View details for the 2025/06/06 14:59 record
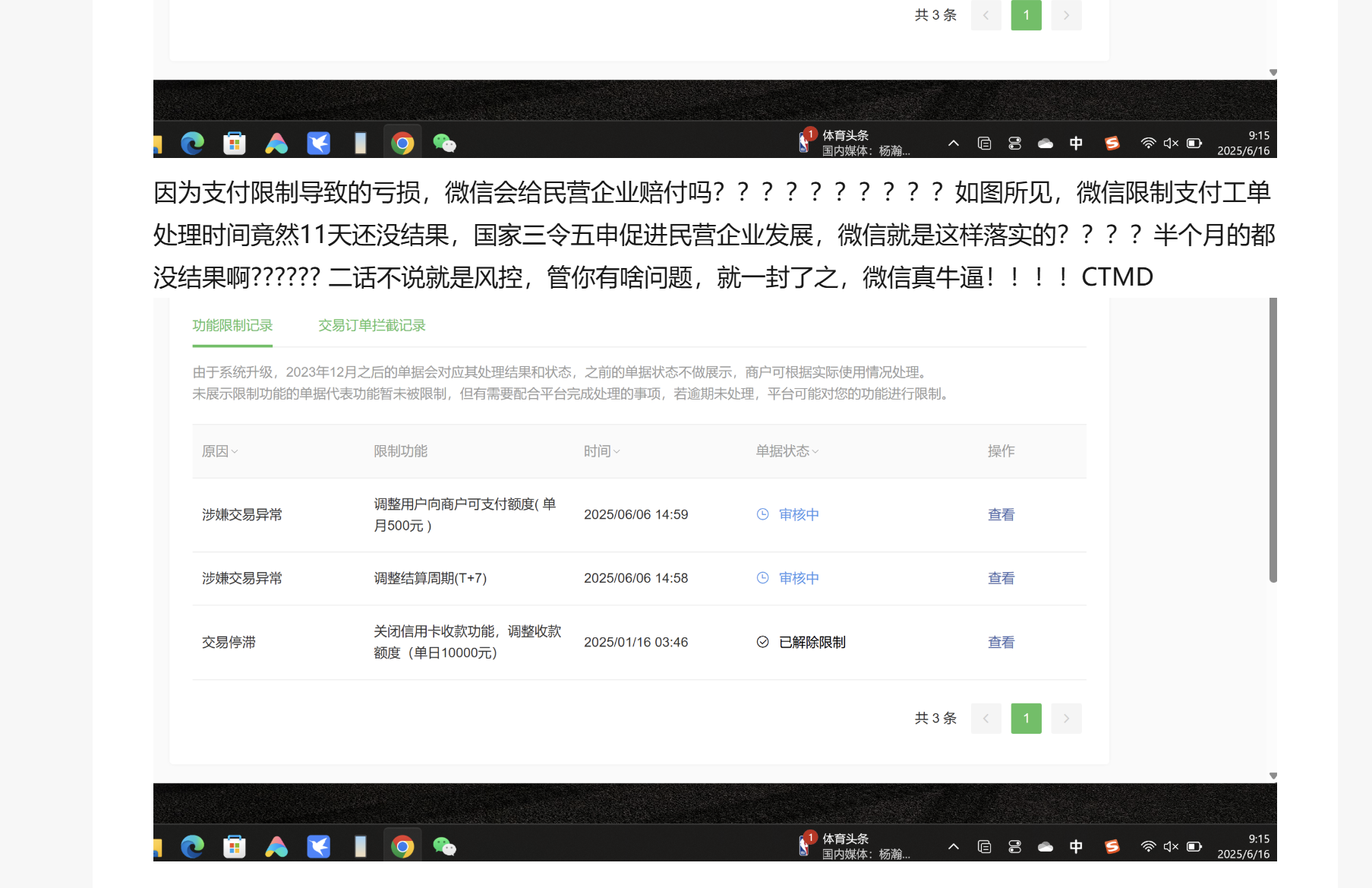Screen dimensions: 1372x888 pyautogui.click(x=1001, y=514)
